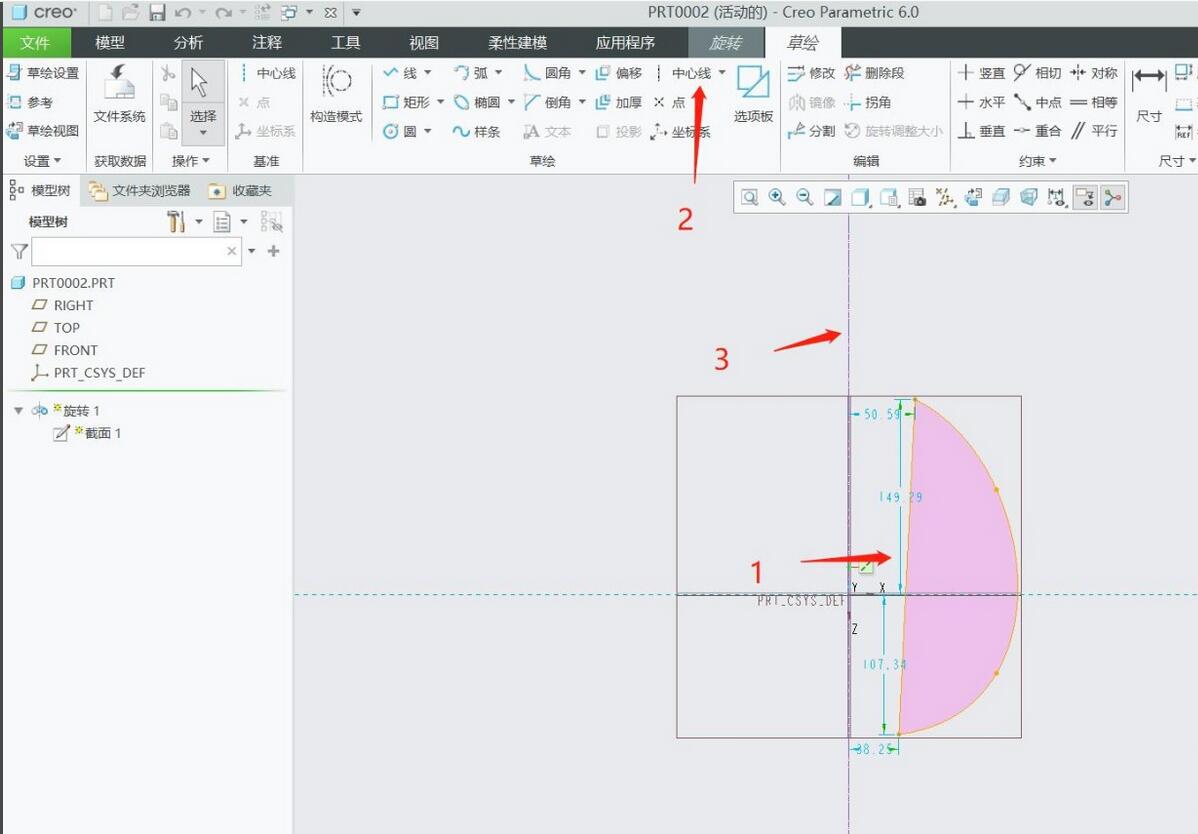Toggle the rightmost graphics toolbar tree icon
Viewport: 1198px width, 834px height.
(1113, 198)
